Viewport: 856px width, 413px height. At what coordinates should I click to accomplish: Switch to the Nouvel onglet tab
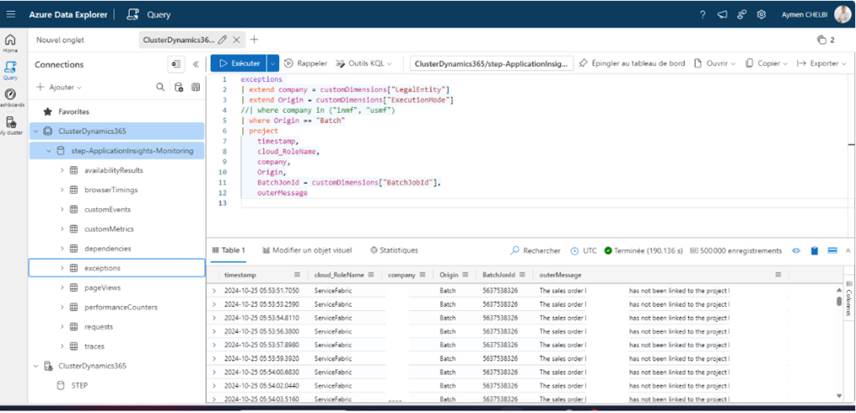point(61,40)
